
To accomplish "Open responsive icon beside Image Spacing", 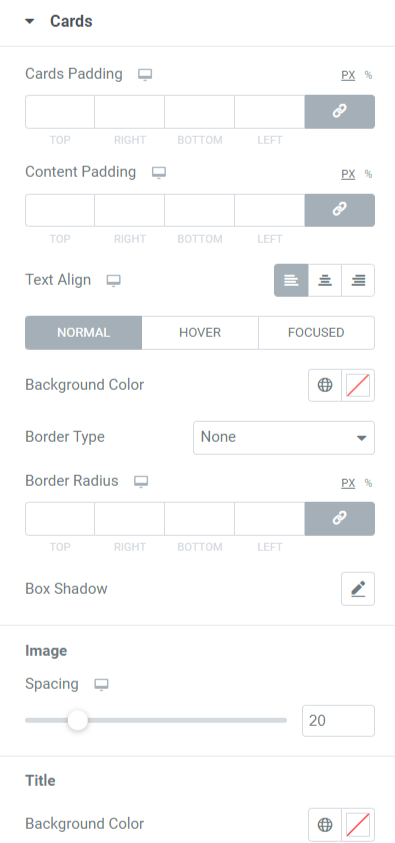I will click(x=101, y=685).
